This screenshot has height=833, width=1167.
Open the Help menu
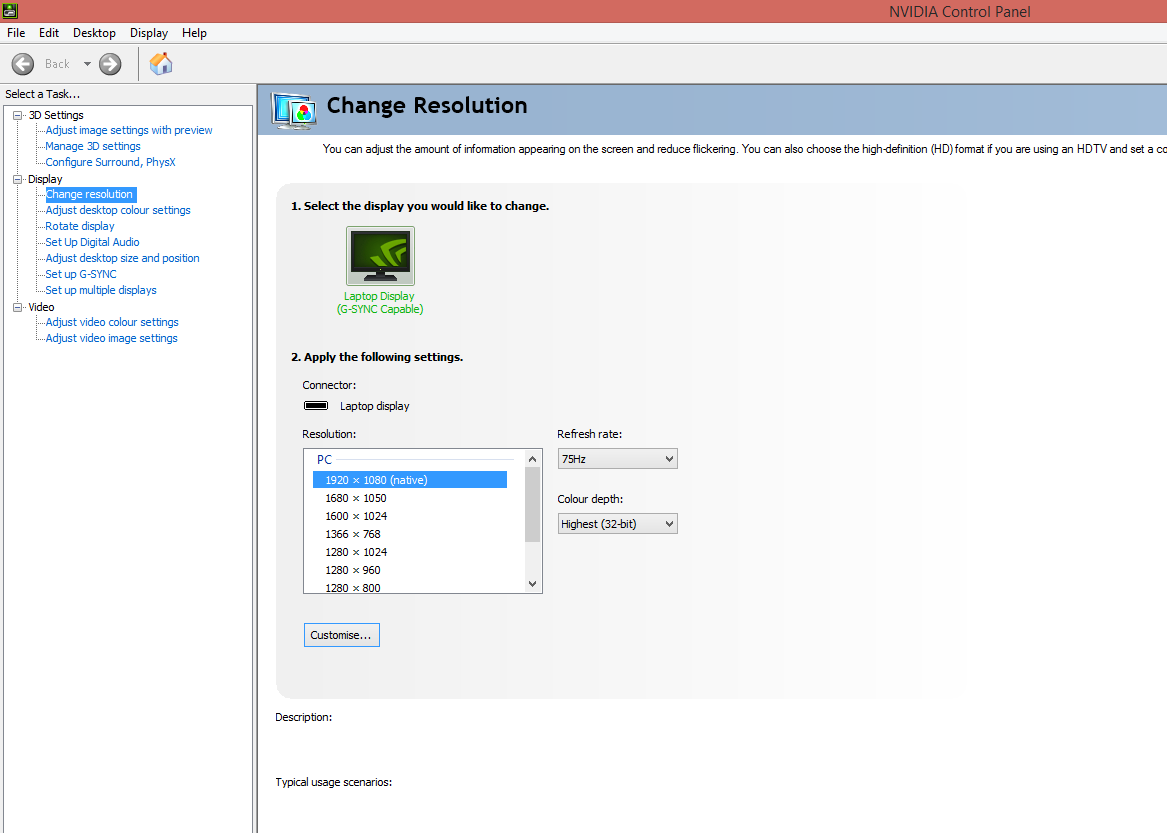(x=194, y=33)
